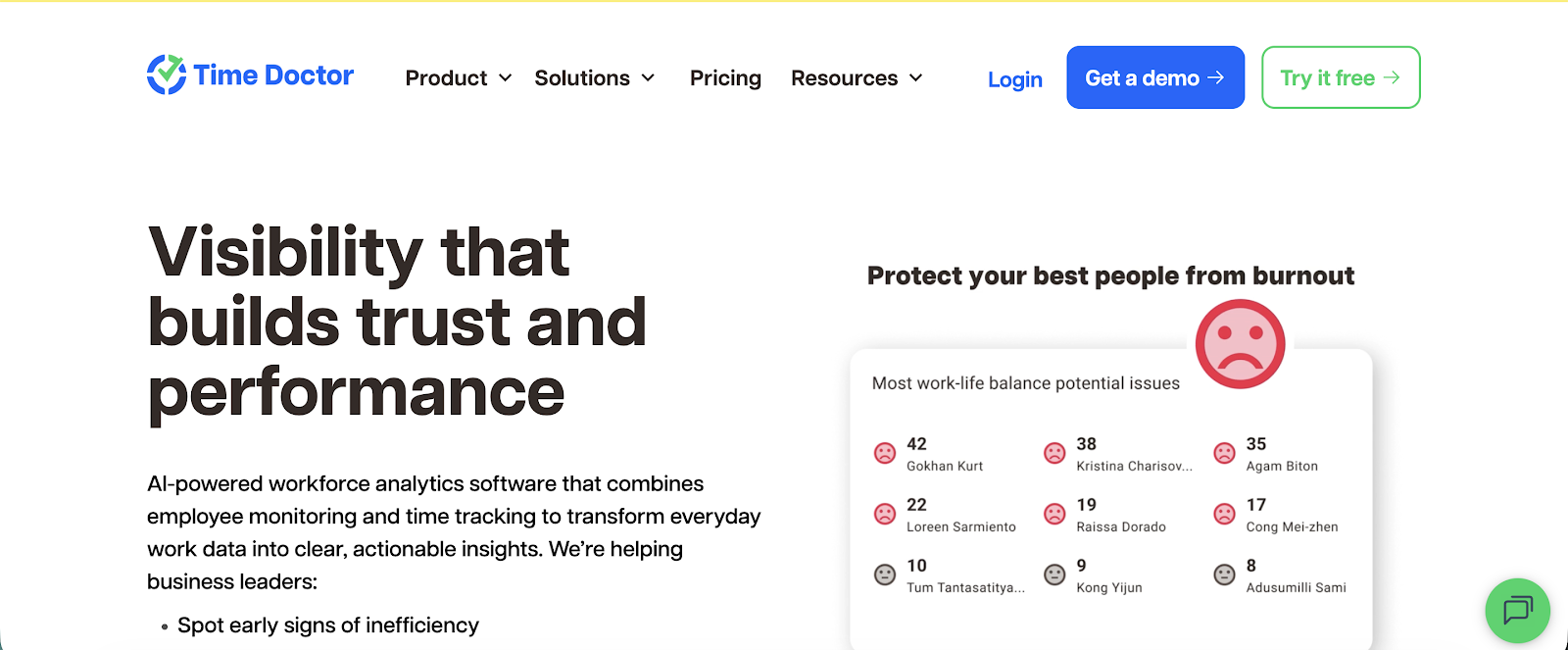Click the Try it free button
1568x650 pixels.
(x=1341, y=77)
